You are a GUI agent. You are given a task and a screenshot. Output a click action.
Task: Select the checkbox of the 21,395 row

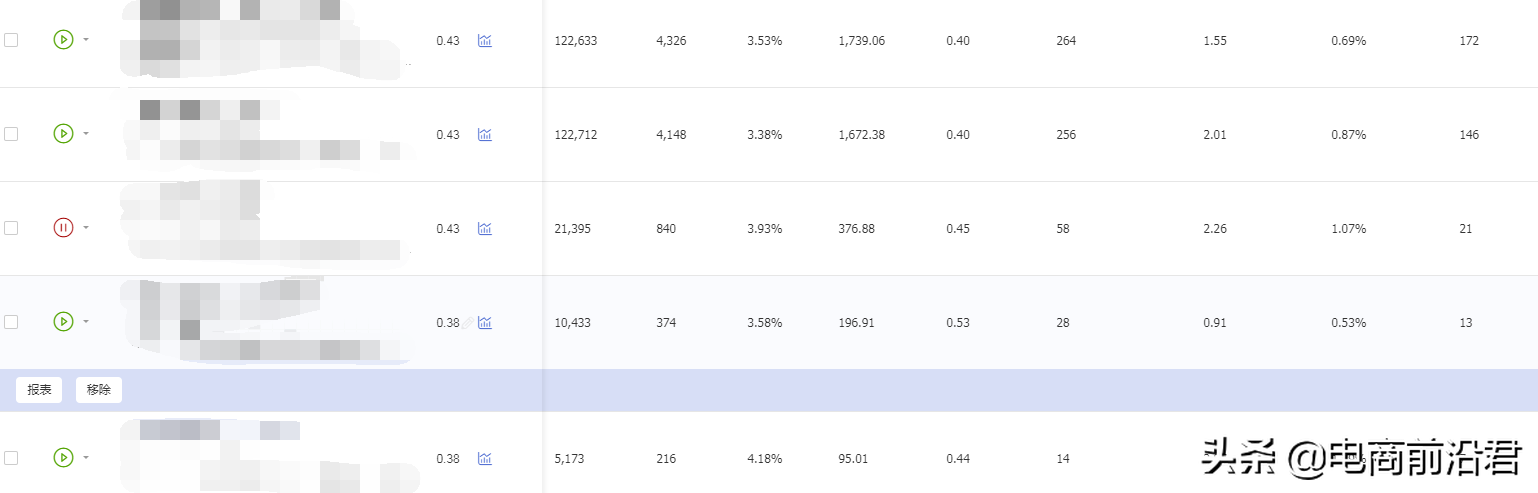pyautogui.click(x=11, y=228)
